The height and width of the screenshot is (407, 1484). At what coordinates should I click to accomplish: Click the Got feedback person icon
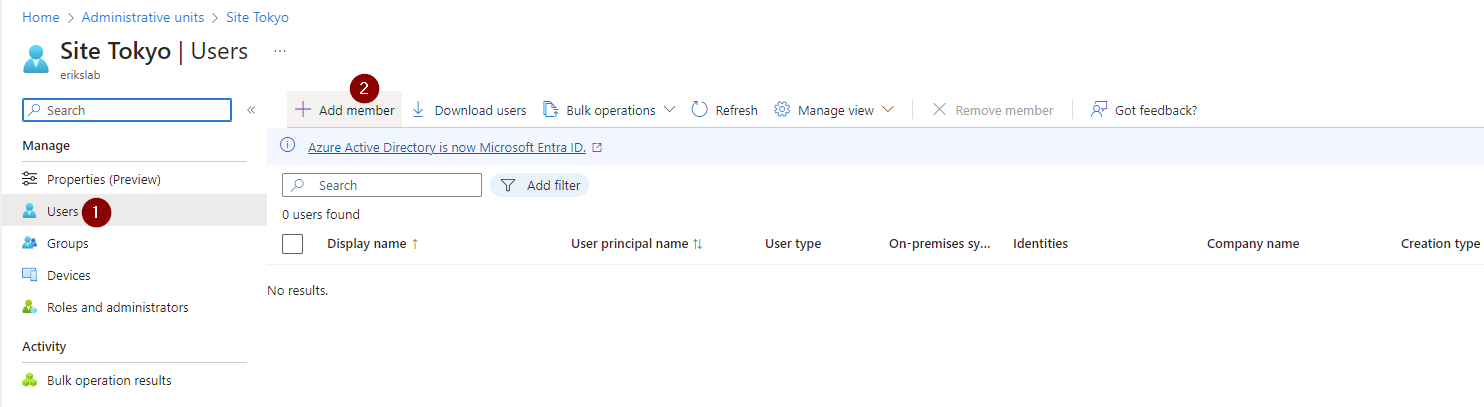point(1099,110)
